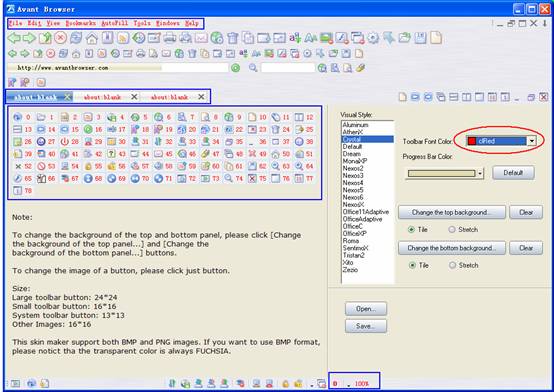Click the highlighter icon after the search box
Viewport: 554px width, 392px height.
(x=360, y=68)
